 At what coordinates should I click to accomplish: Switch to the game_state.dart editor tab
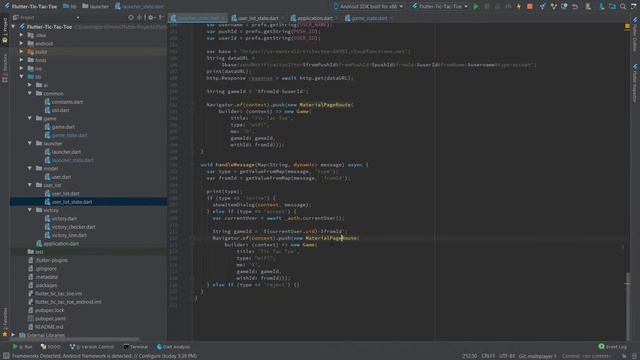pyautogui.click(x=368, y=18)
